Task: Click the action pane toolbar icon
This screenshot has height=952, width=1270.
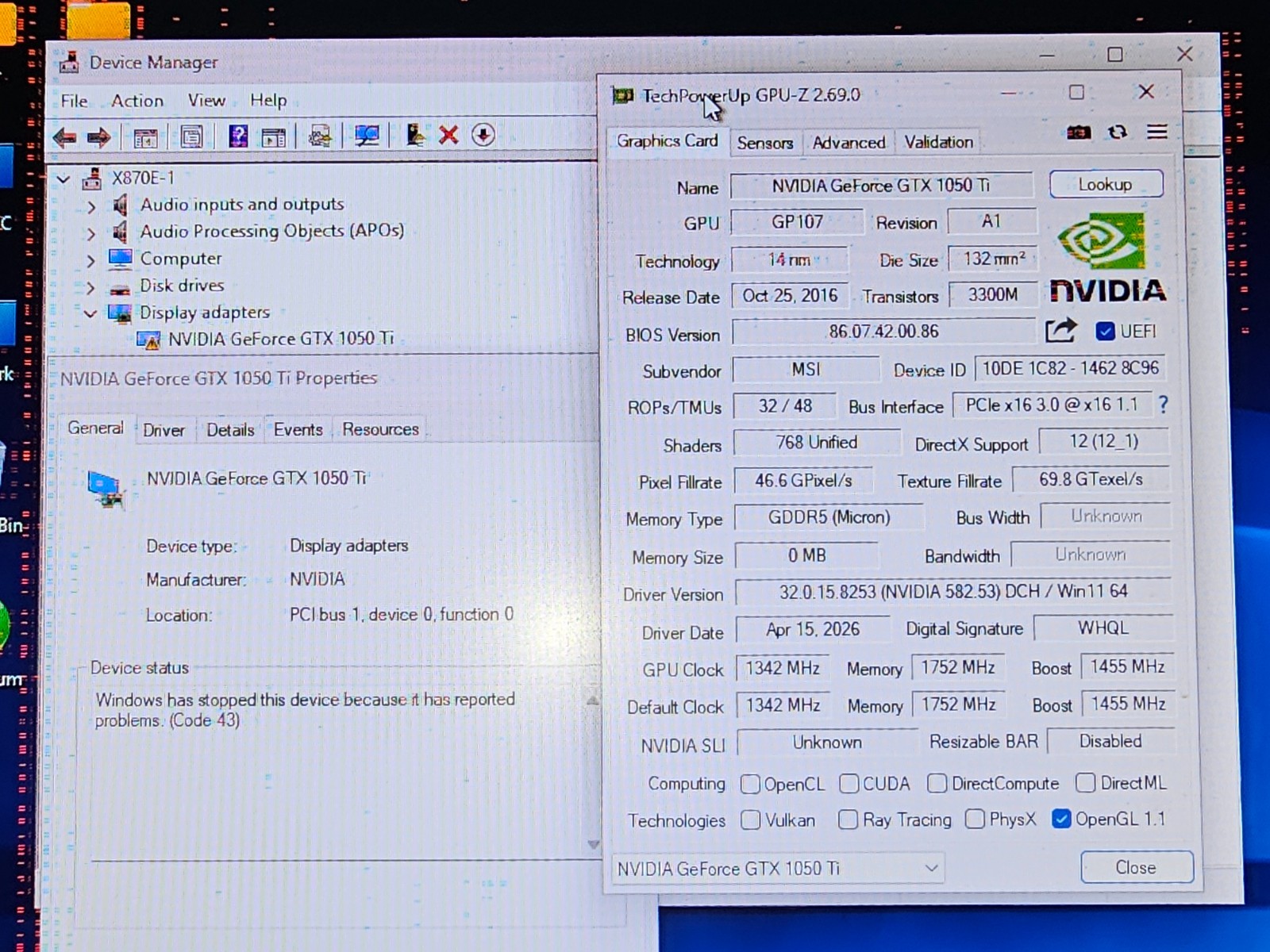Action: tap(273, 137)
